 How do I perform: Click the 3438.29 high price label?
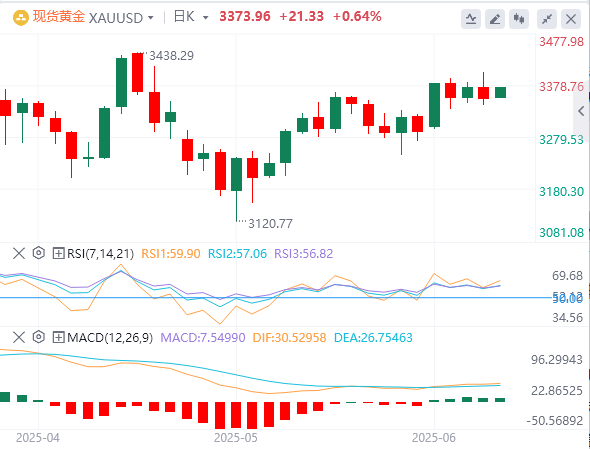pos(171,56)
